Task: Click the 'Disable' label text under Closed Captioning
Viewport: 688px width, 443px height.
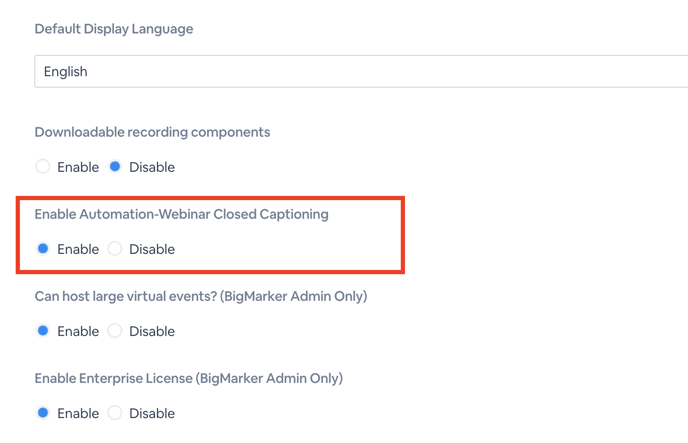Action: (152, 249)
